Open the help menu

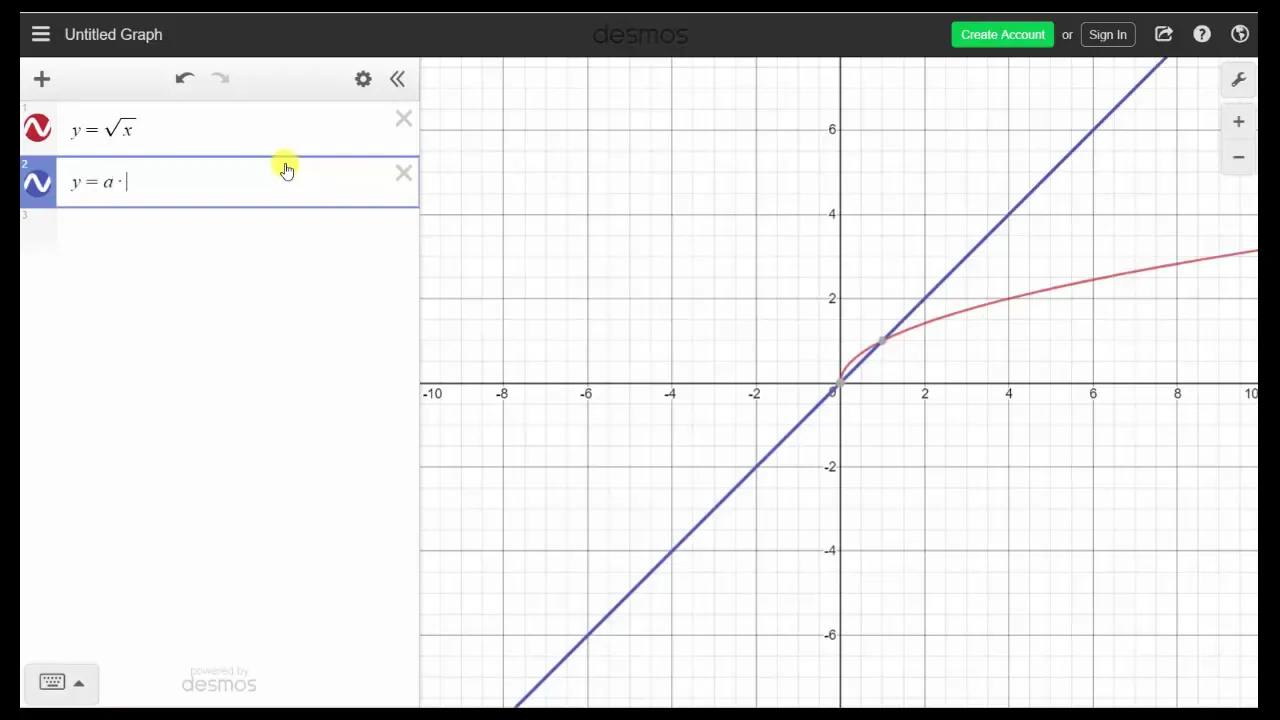coord(1202,34)
